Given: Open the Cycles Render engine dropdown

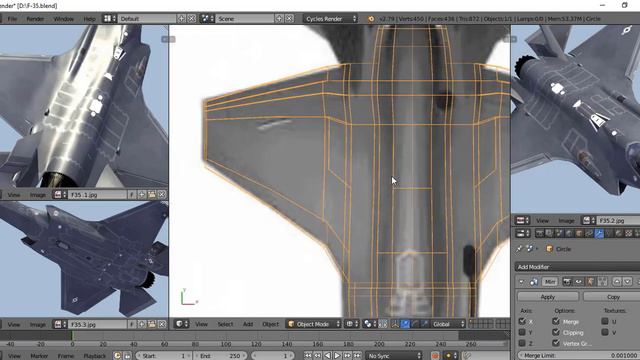Looking at the screenshot, I should [331, 18].
